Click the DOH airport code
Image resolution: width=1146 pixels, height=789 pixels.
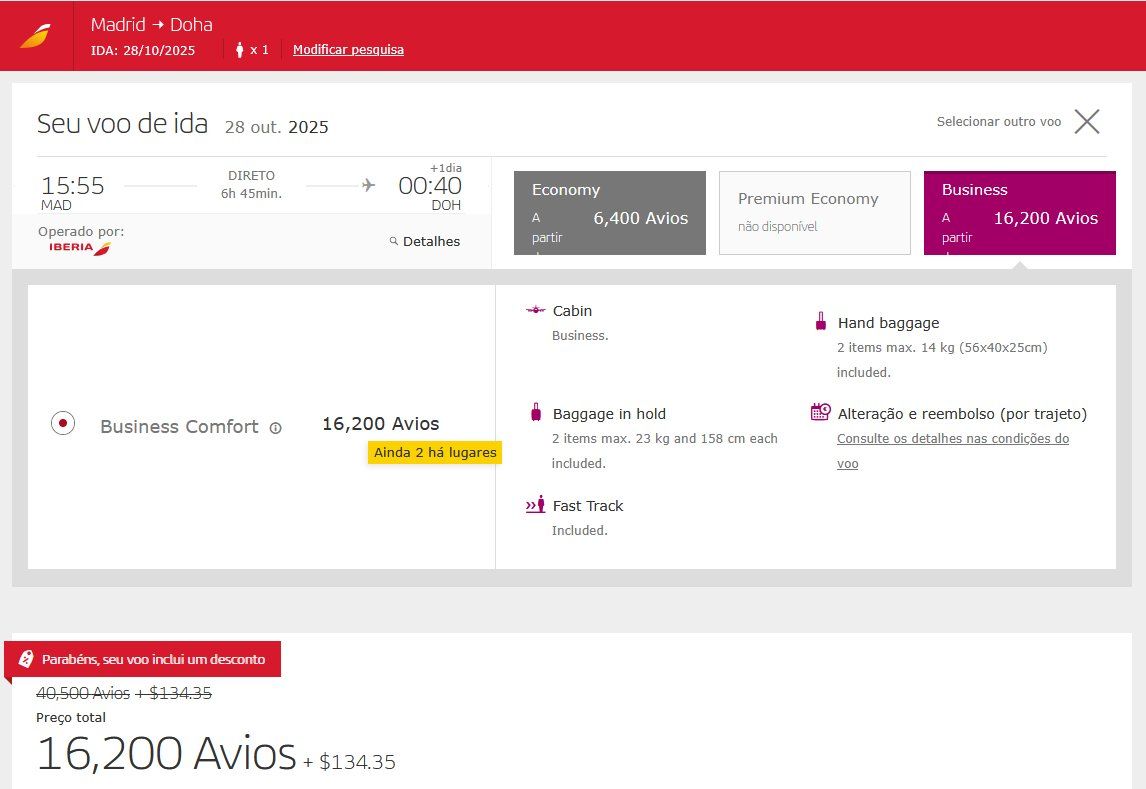tap(446, 205)
